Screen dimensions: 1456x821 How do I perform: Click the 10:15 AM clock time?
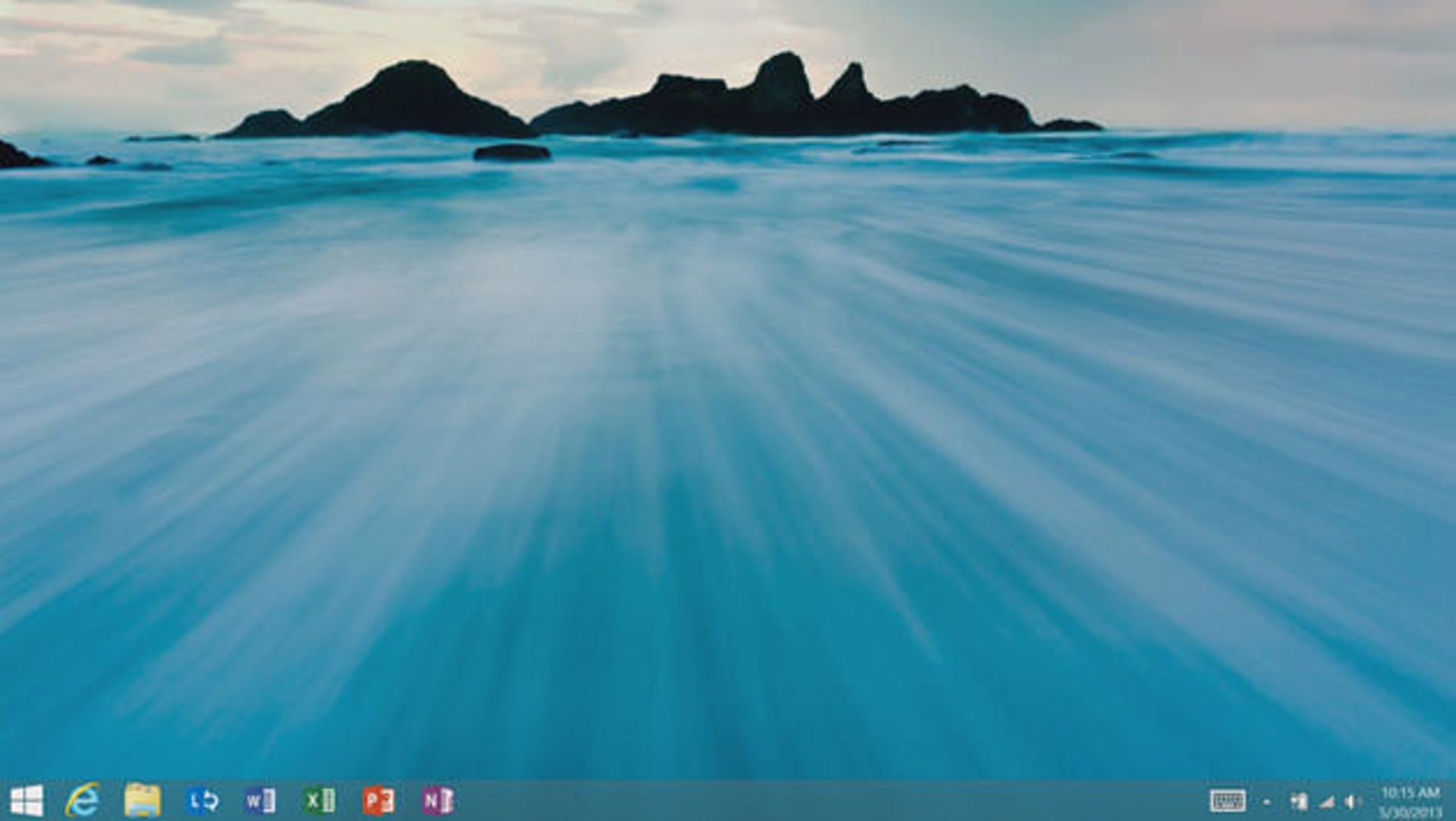pos(1410,793)
